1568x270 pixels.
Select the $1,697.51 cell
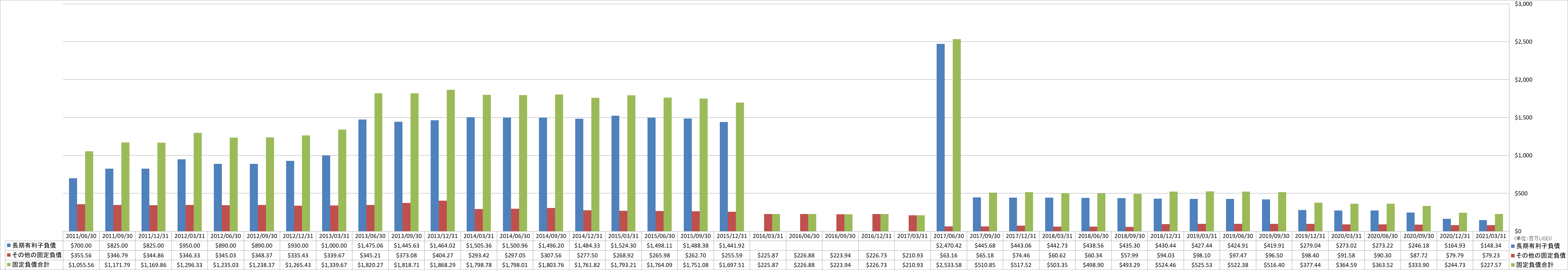732,265
